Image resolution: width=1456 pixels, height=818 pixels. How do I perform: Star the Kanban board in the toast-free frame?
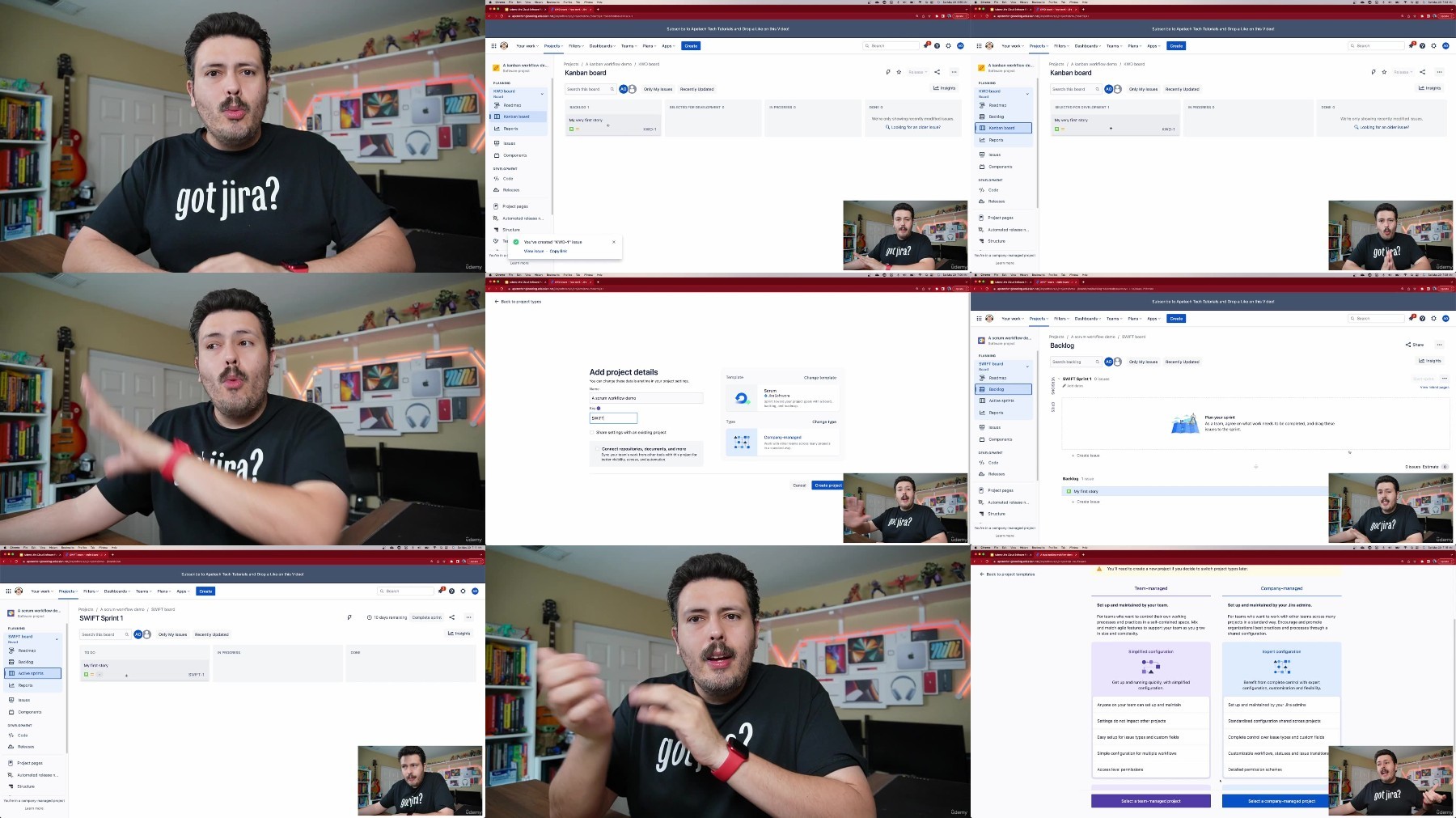click(1384, 72)
